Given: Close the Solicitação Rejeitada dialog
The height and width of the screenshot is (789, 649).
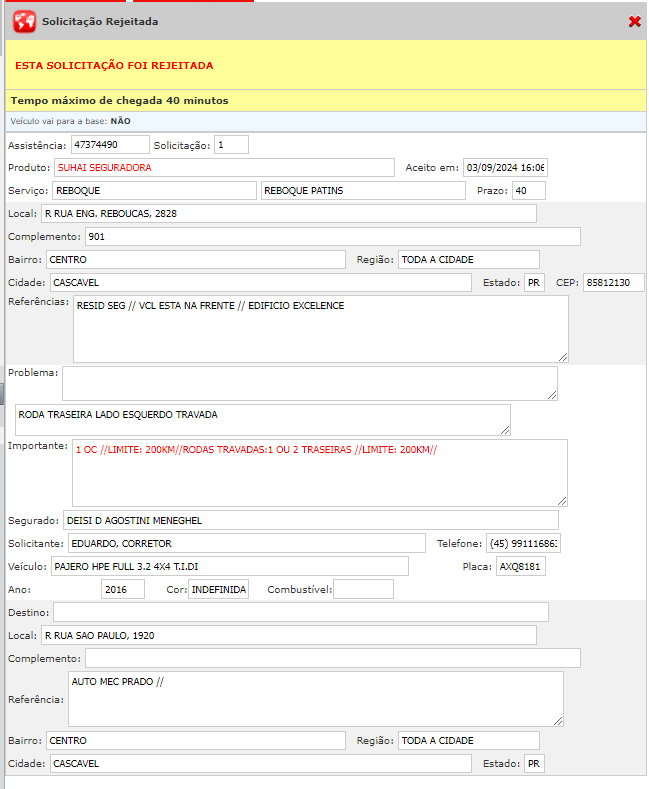Looking at the screenshot, I should [x=634, y=21].
